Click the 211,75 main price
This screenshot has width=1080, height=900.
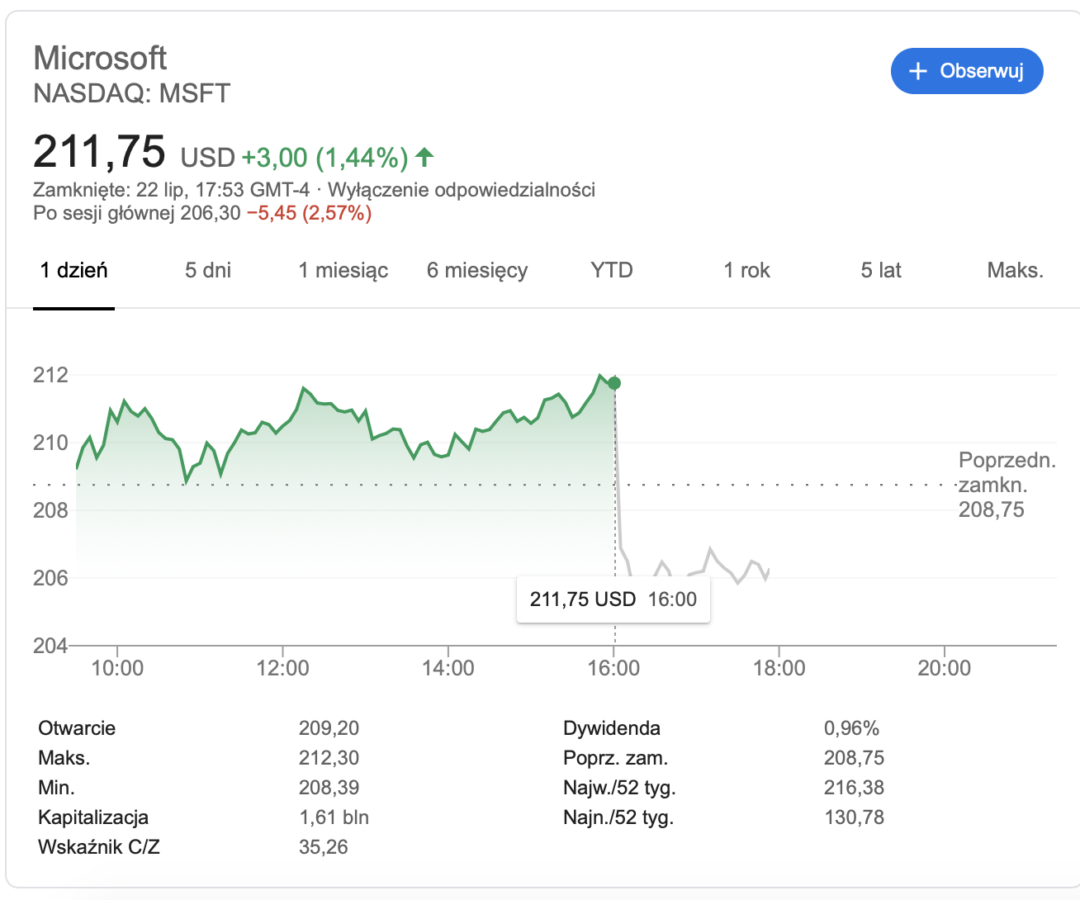99,151
